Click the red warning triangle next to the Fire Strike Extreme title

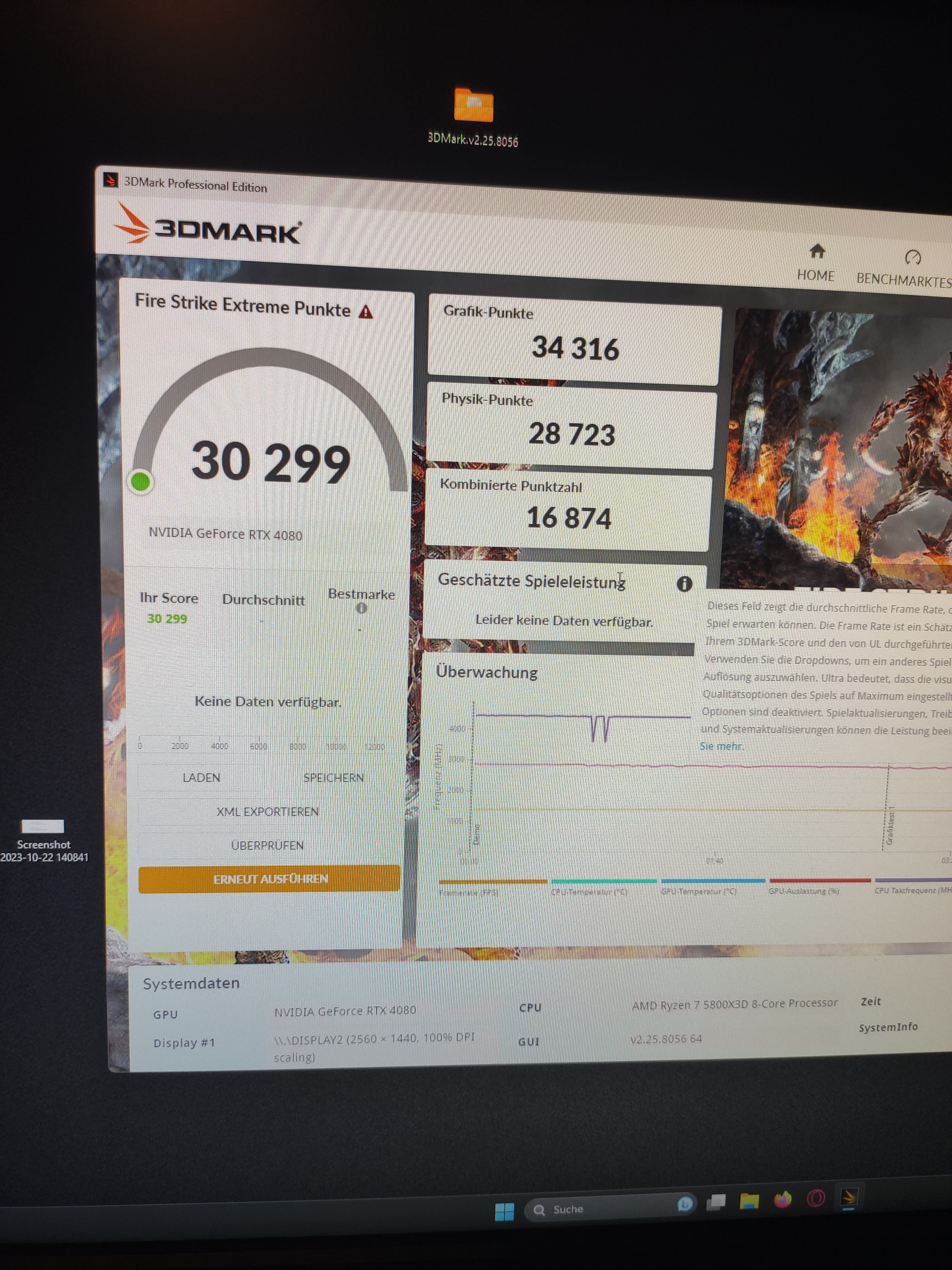[x=366, y=312]
